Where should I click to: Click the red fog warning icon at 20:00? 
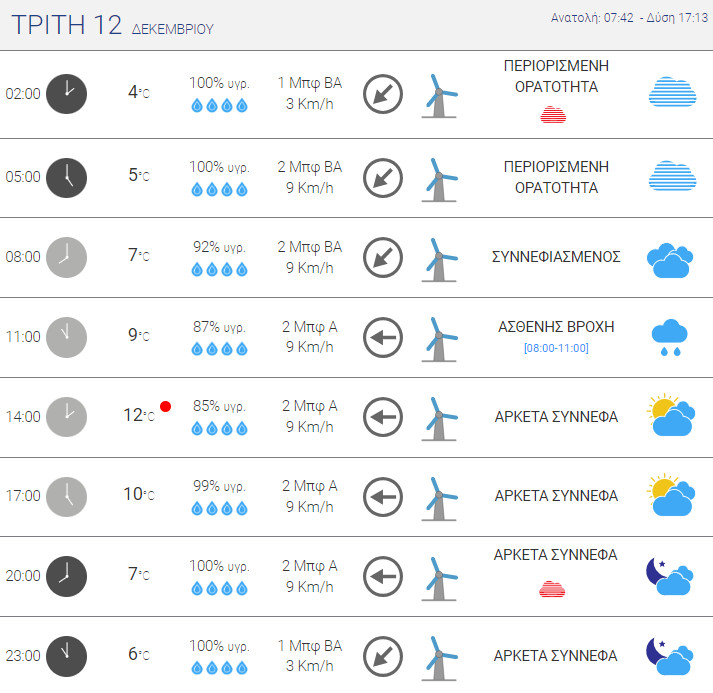click(x=553, y=587)
